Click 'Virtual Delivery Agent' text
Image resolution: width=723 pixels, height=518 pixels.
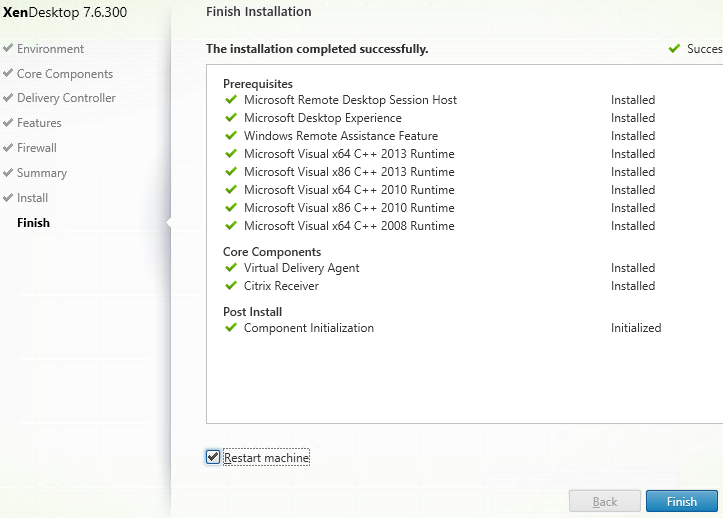coord(302,268)
